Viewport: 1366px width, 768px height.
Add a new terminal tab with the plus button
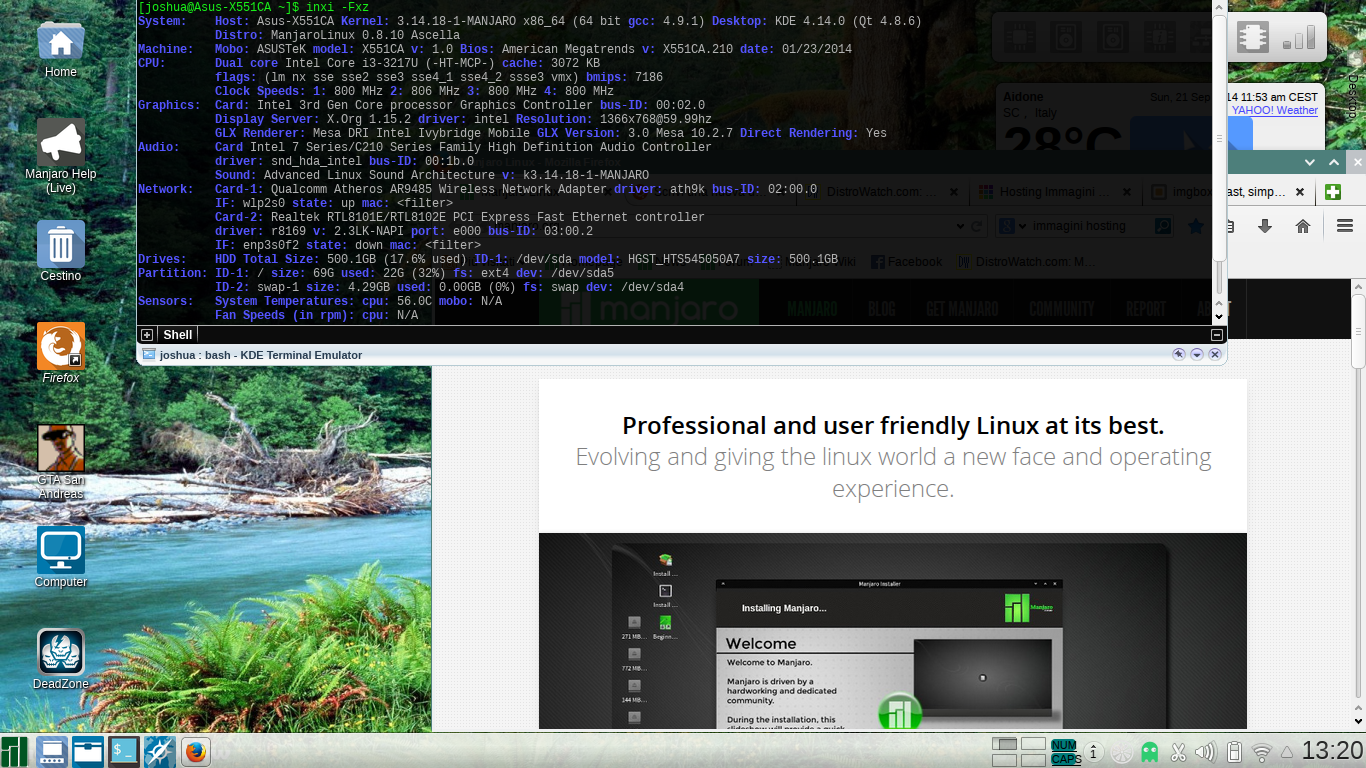coord(146,335)
